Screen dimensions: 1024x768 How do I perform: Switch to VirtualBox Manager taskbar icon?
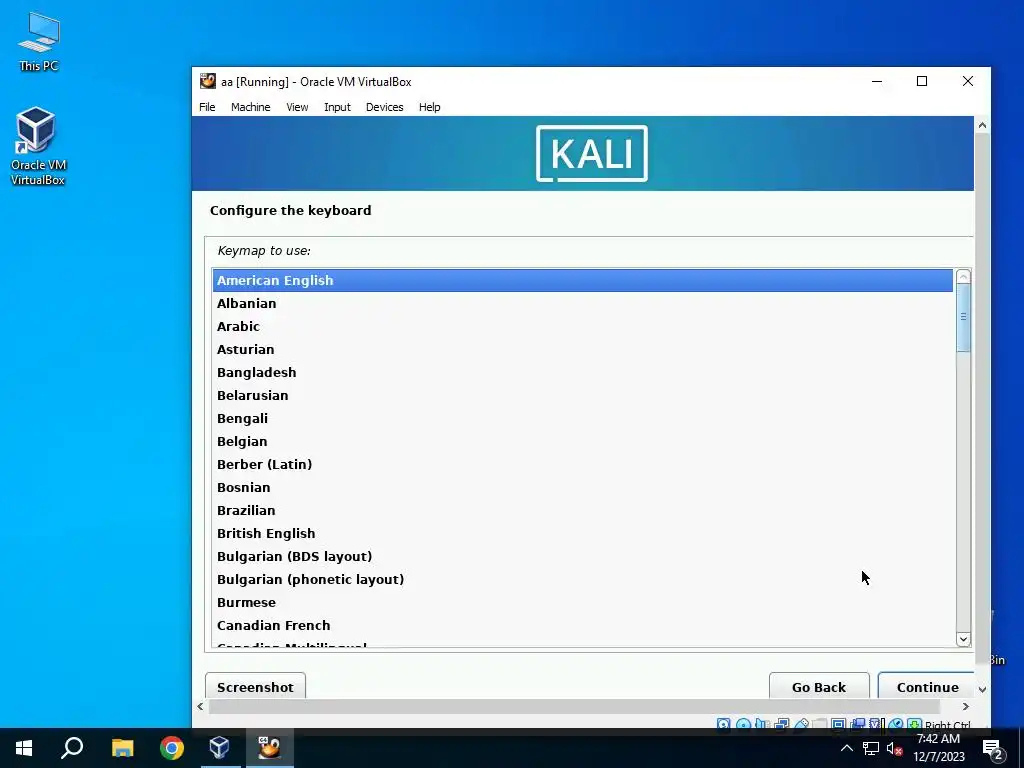tap(219, 748)
